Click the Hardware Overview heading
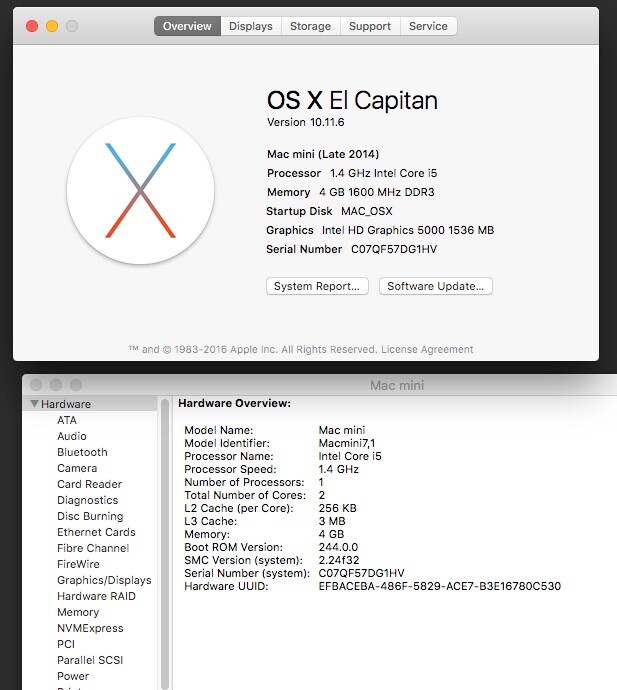This screenshot has height=690, width=617. tap(235, 403)
